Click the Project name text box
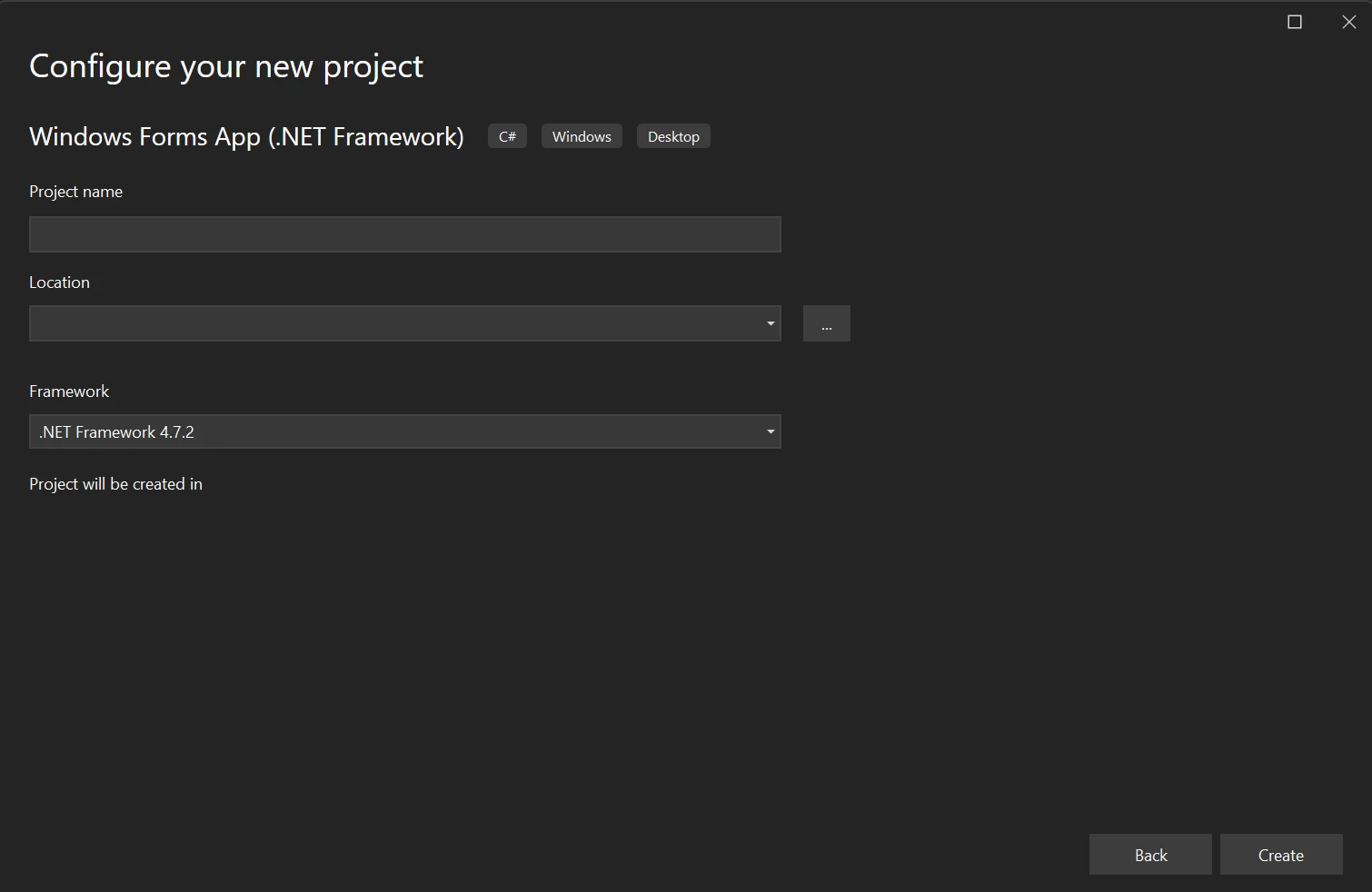Viewport: 1372px width, 892px height. 404,234
